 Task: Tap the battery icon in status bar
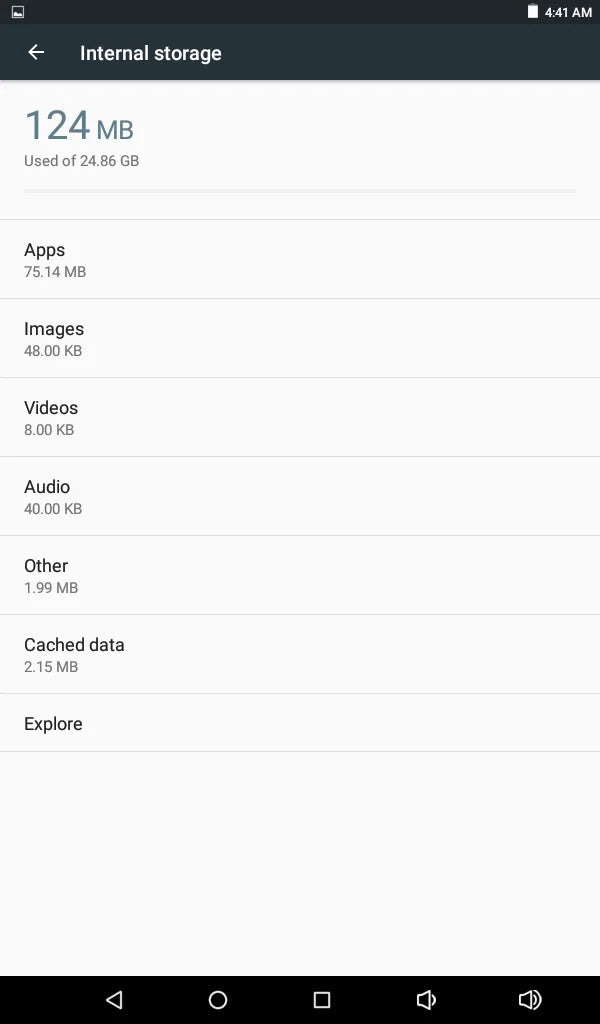tap(533, 12)
